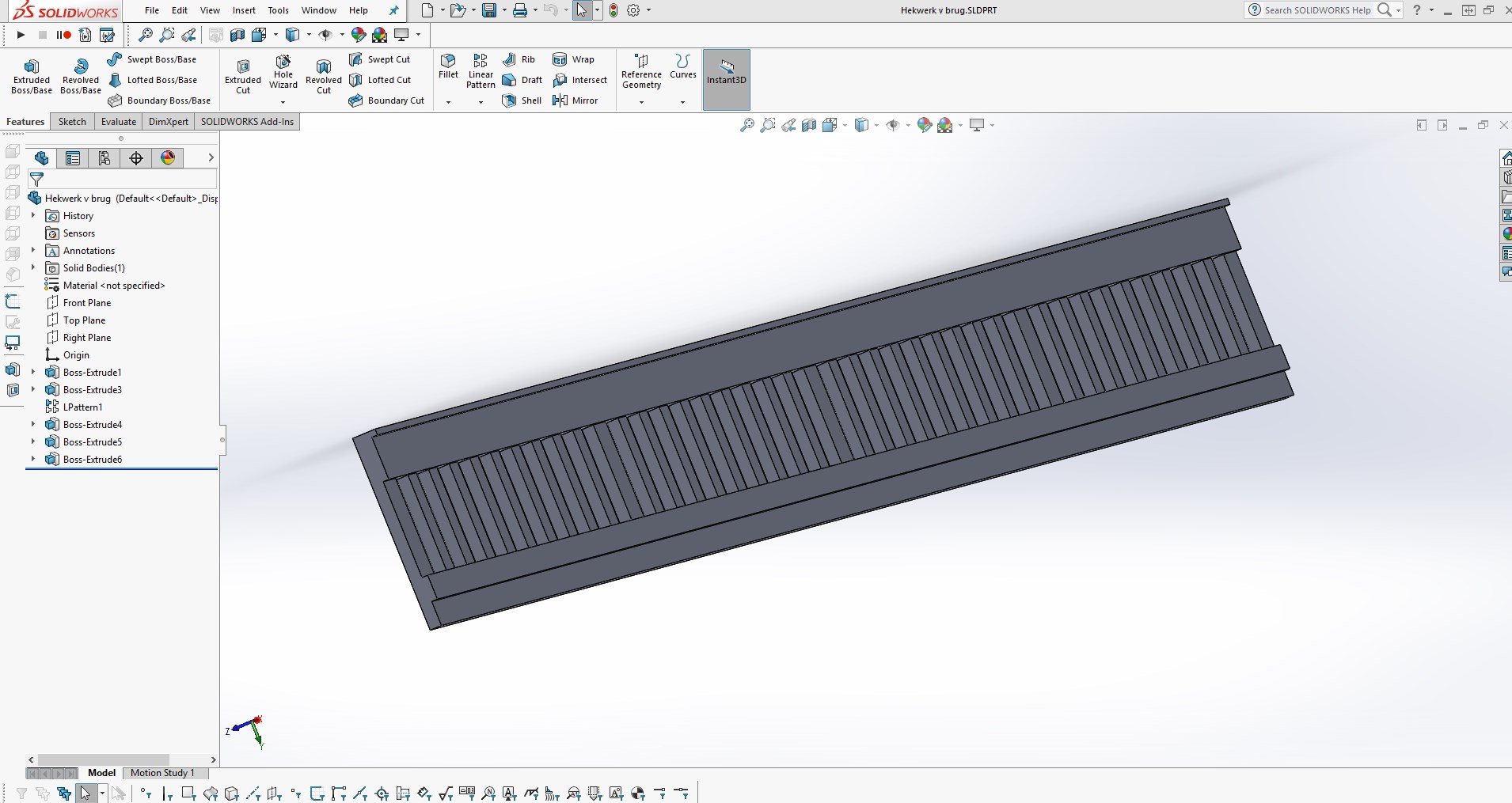Show more FeatureManager tabs arrow

[211, 158]
